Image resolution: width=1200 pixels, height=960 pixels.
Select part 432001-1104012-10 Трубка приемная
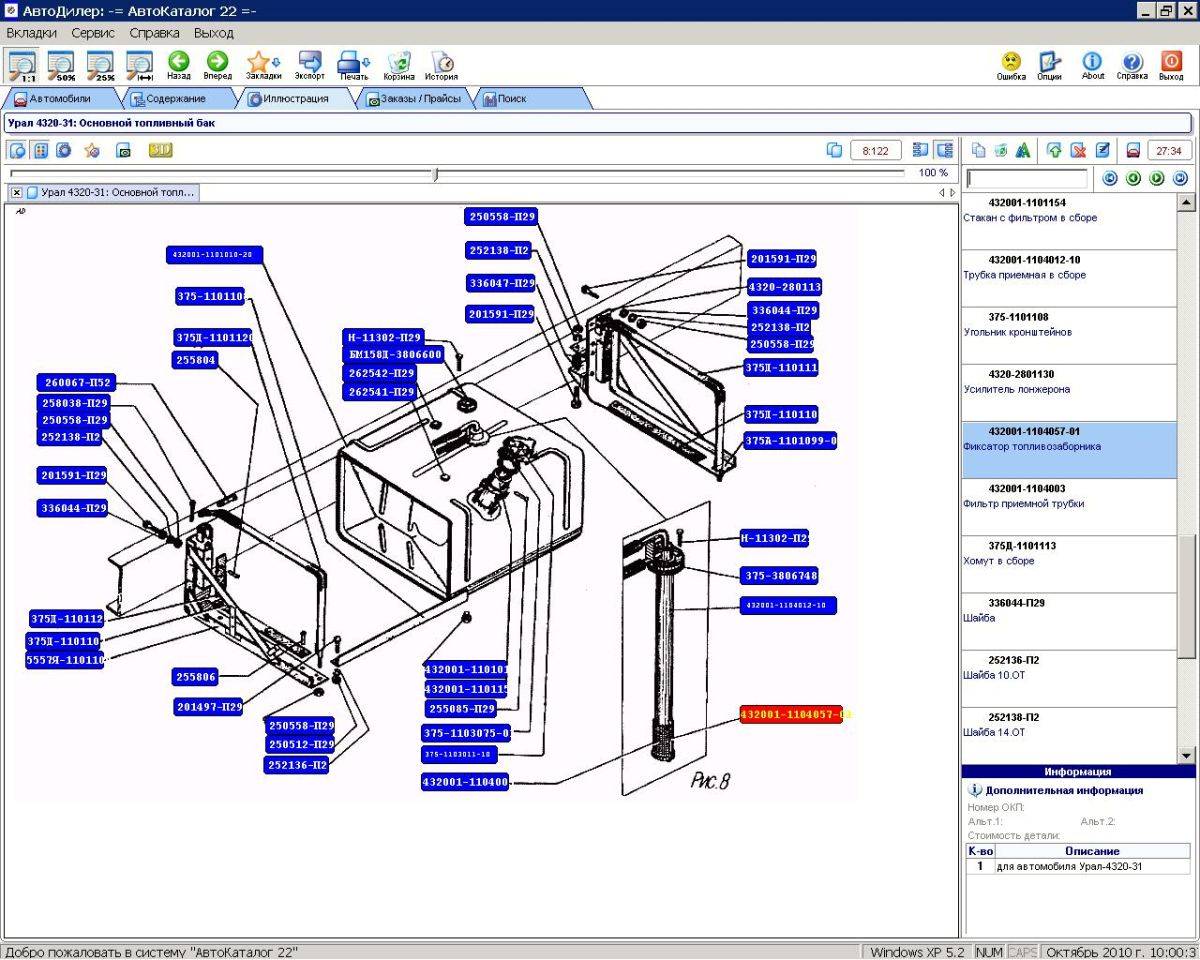pos(1070,279)
